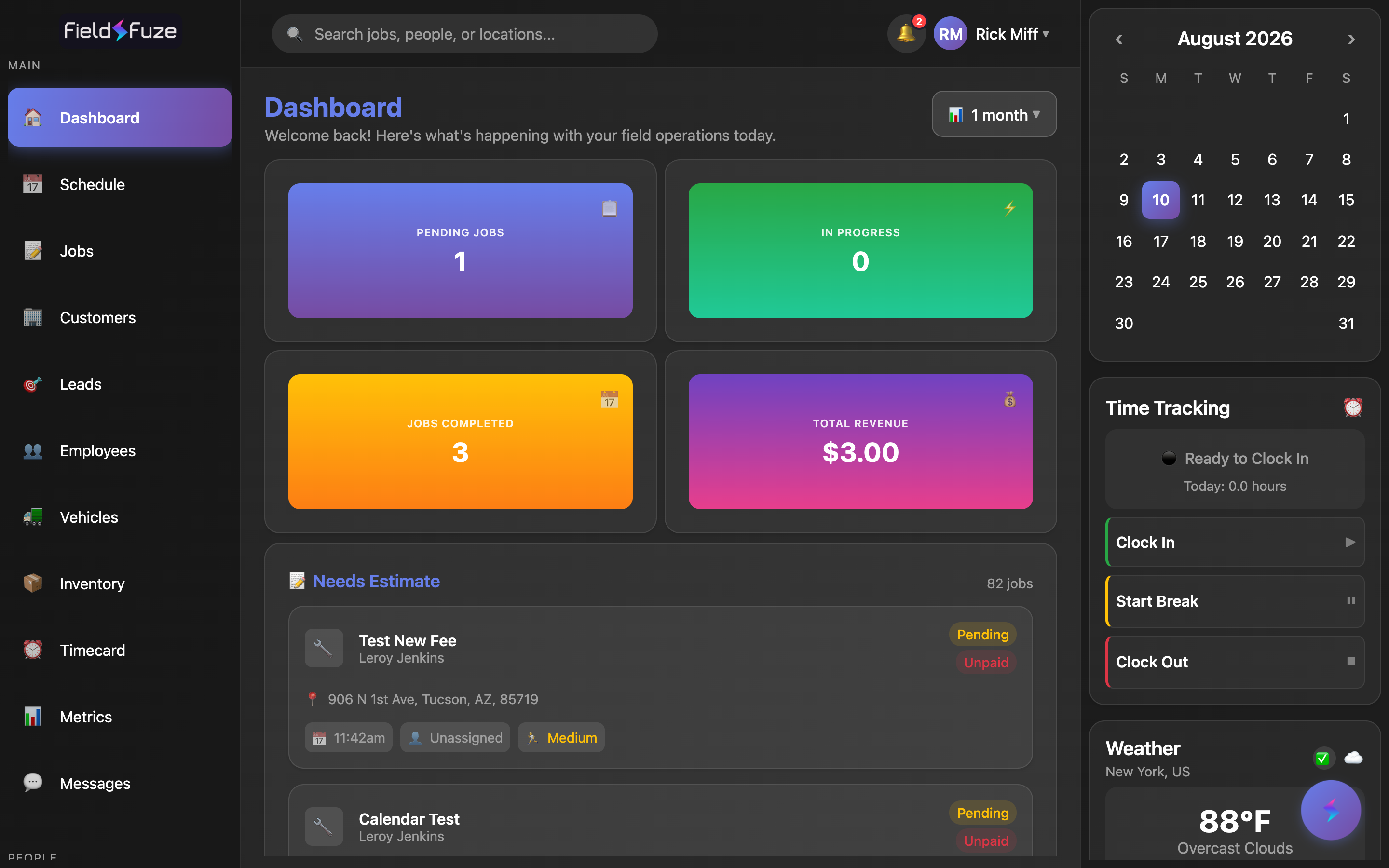Click the Ready to Clock In status
The image size is (1389, 868).
point(1235,458)
